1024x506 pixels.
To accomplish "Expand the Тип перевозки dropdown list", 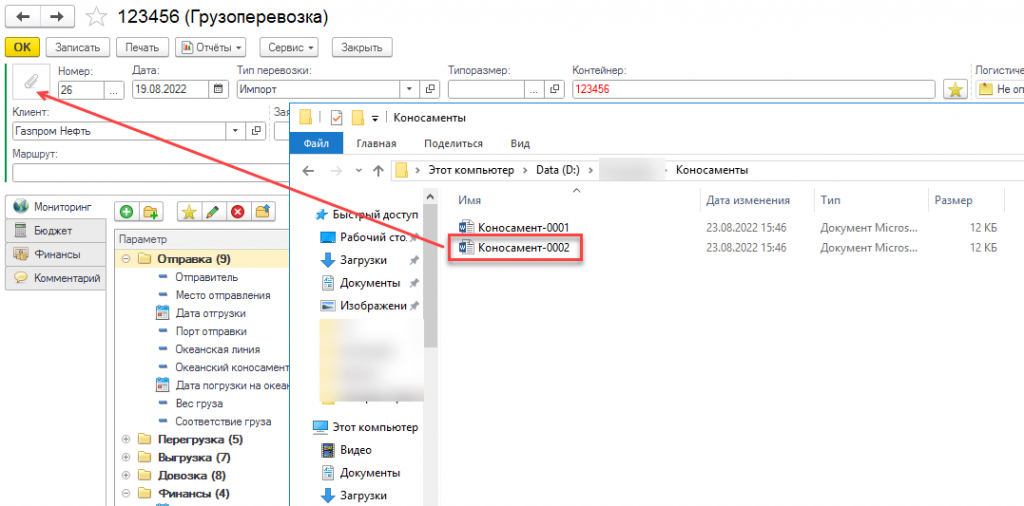I will click(409, 89).
